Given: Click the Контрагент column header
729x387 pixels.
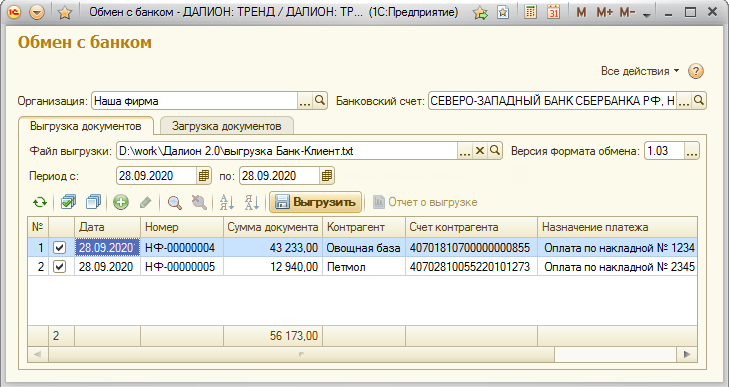Looking at the screenshot, I should (364, 227).
